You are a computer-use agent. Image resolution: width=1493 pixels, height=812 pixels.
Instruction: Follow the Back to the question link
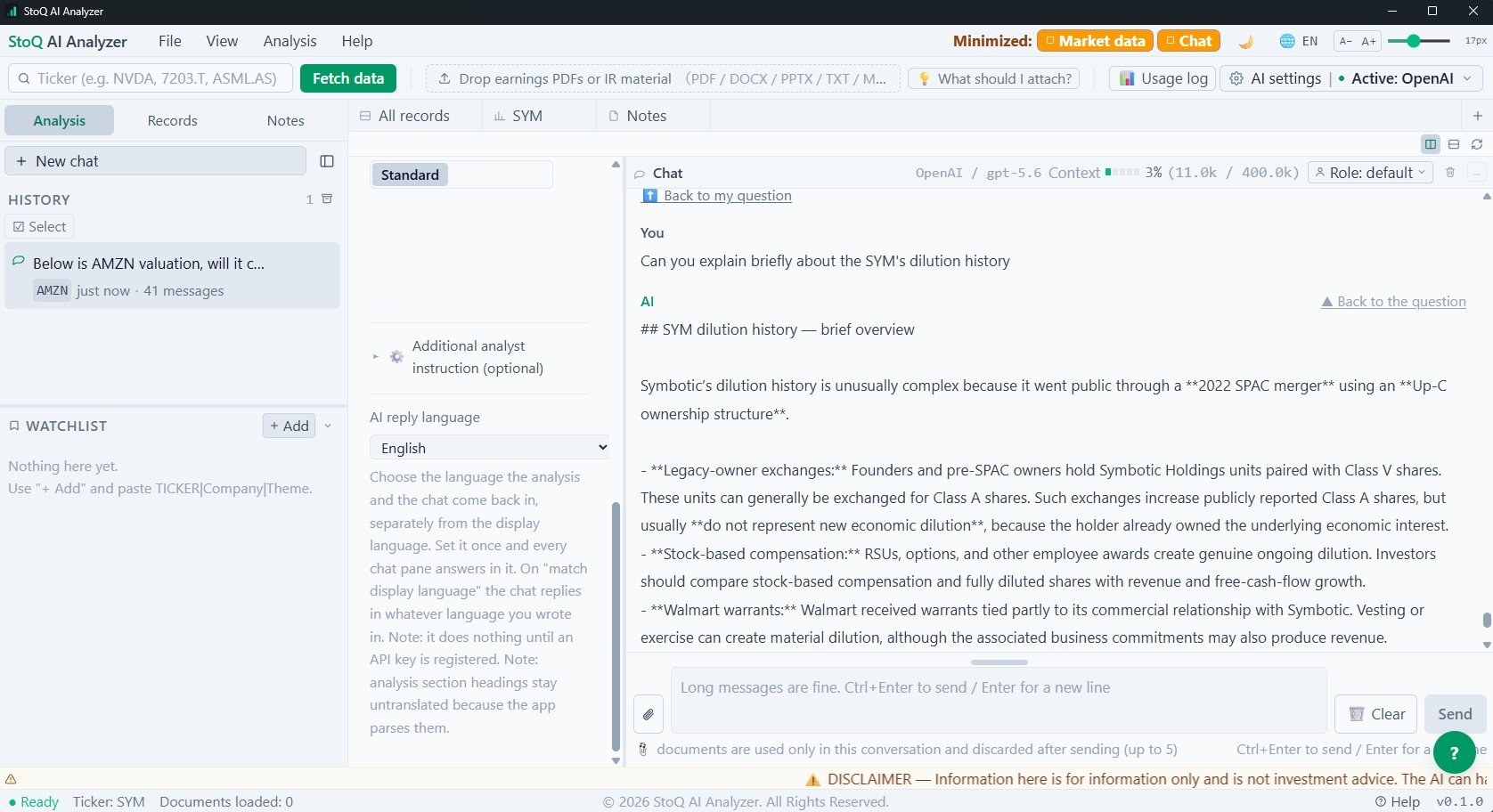pos(1393,302)
